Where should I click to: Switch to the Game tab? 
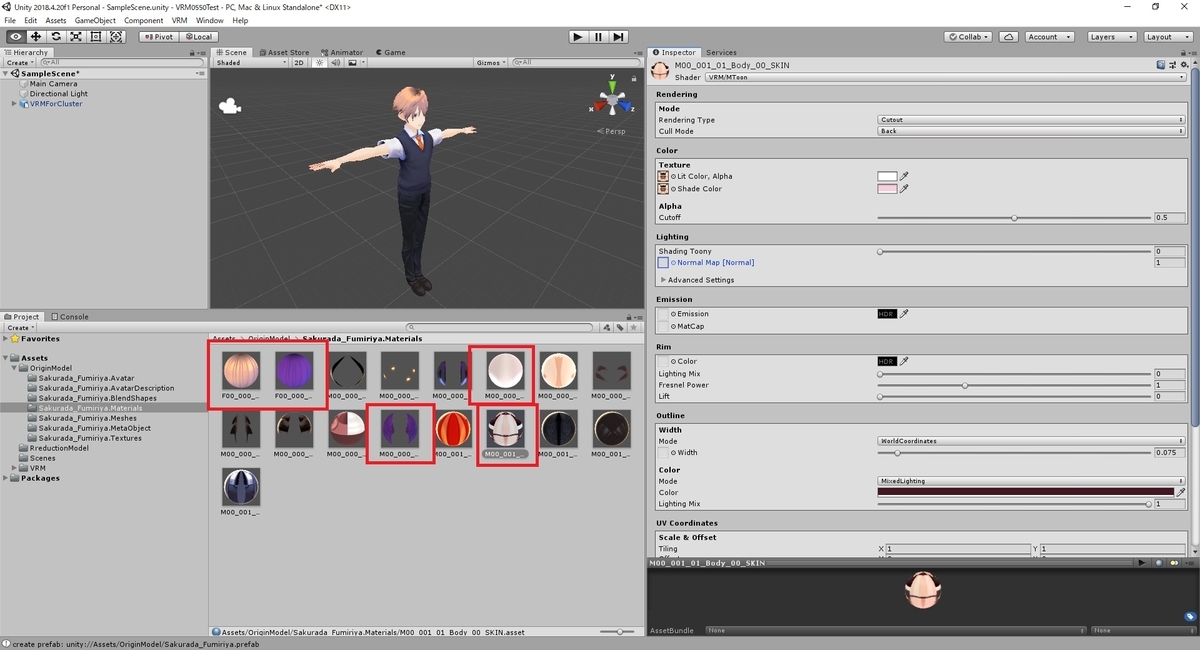[x=391, y=52]
